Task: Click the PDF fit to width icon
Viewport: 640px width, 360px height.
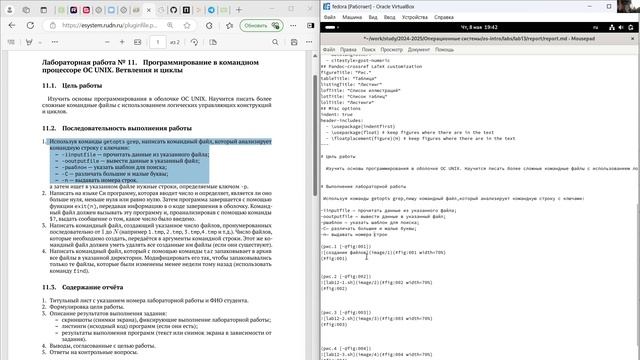Action: click(138, 42)
